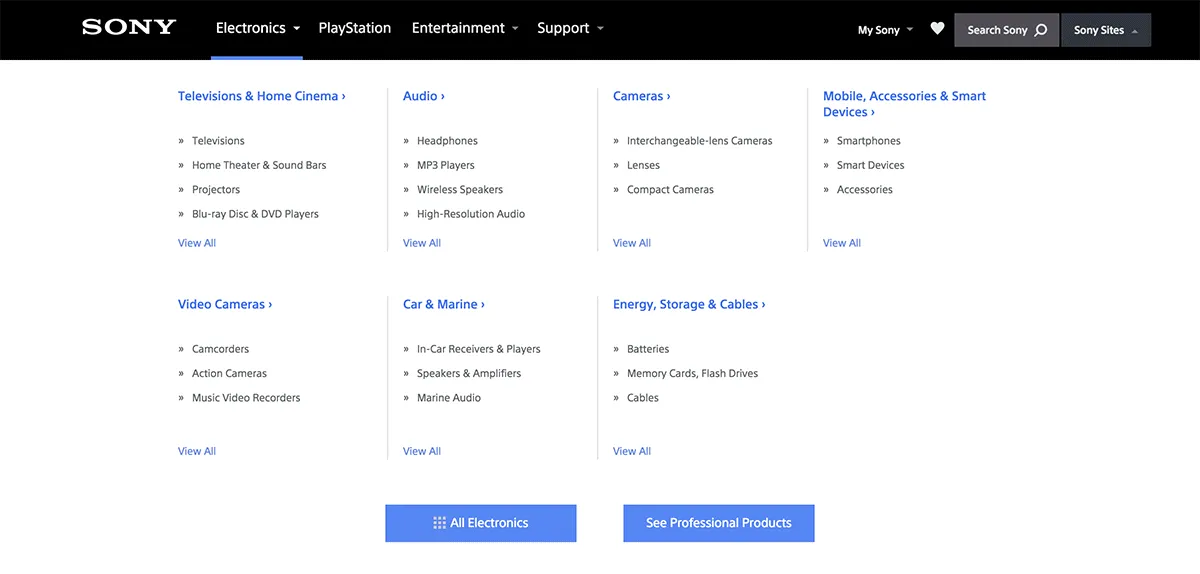This screenshot has width=1200, height=574.
Task: Click the Smartphones link
Action: pos(868,141)
